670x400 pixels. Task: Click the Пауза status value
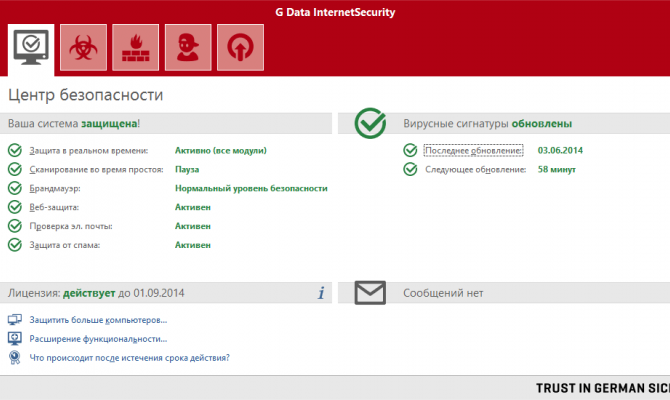187,170
